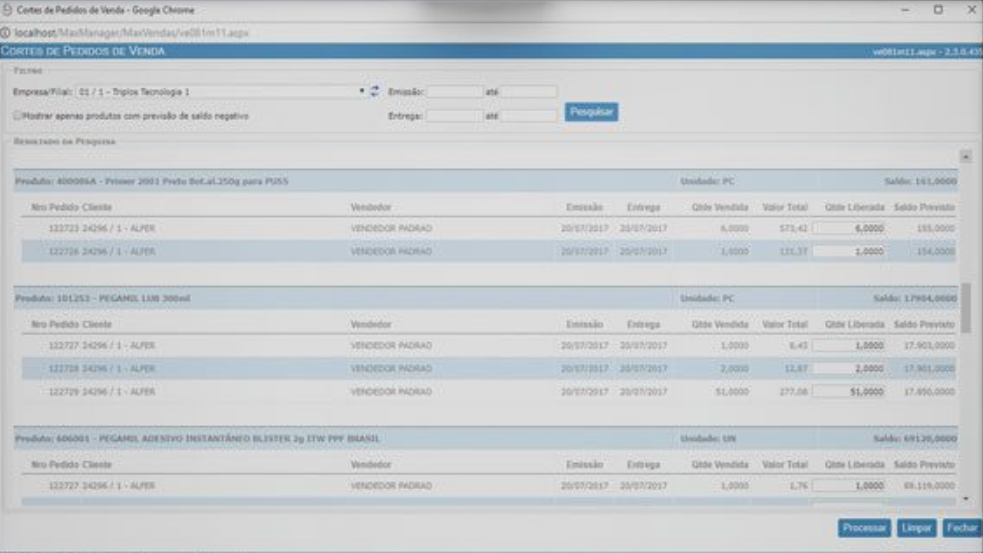
Task: Click the Fechar button
Action: (x=962, y=528)
